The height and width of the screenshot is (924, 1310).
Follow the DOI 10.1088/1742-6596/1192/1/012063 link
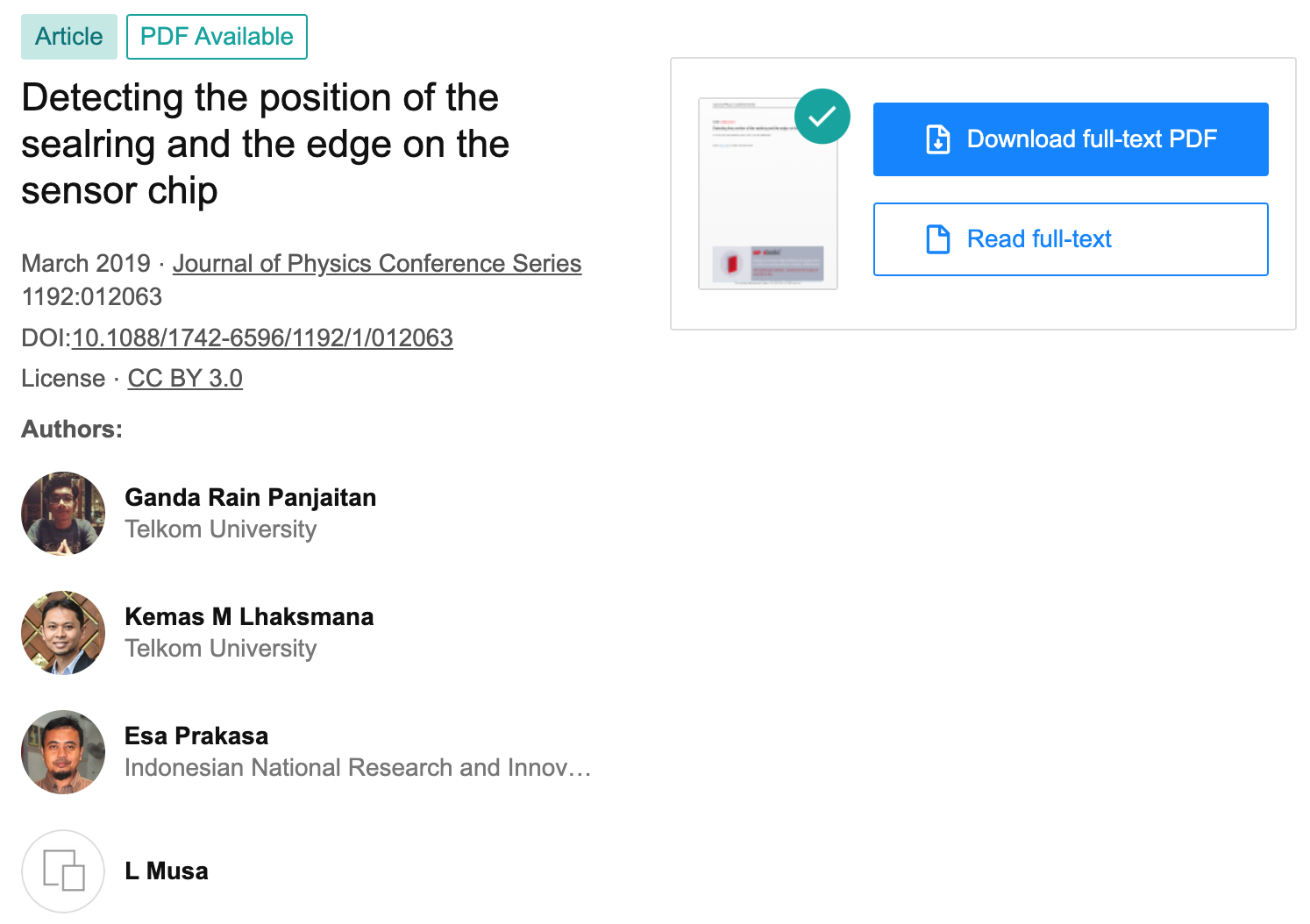point(262,338)
